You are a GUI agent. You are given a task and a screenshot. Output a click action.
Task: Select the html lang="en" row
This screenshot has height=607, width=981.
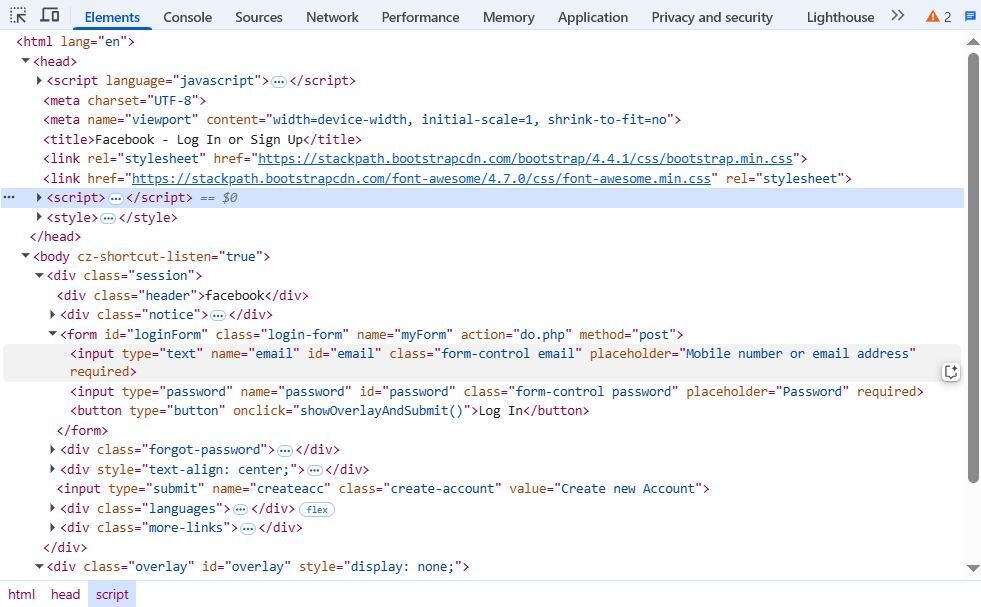[x=75, y=42]
